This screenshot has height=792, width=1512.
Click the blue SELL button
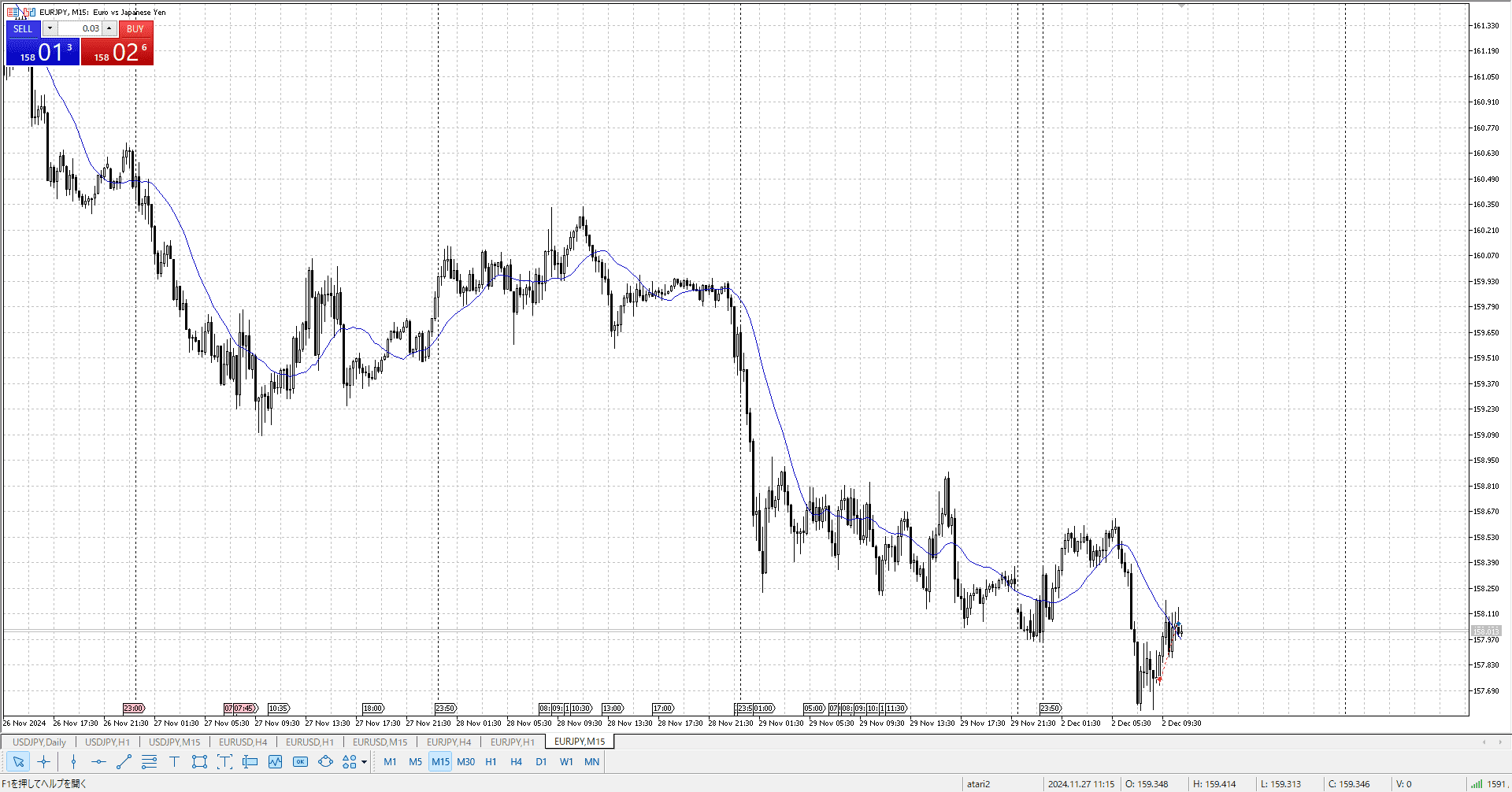point(23,28)
